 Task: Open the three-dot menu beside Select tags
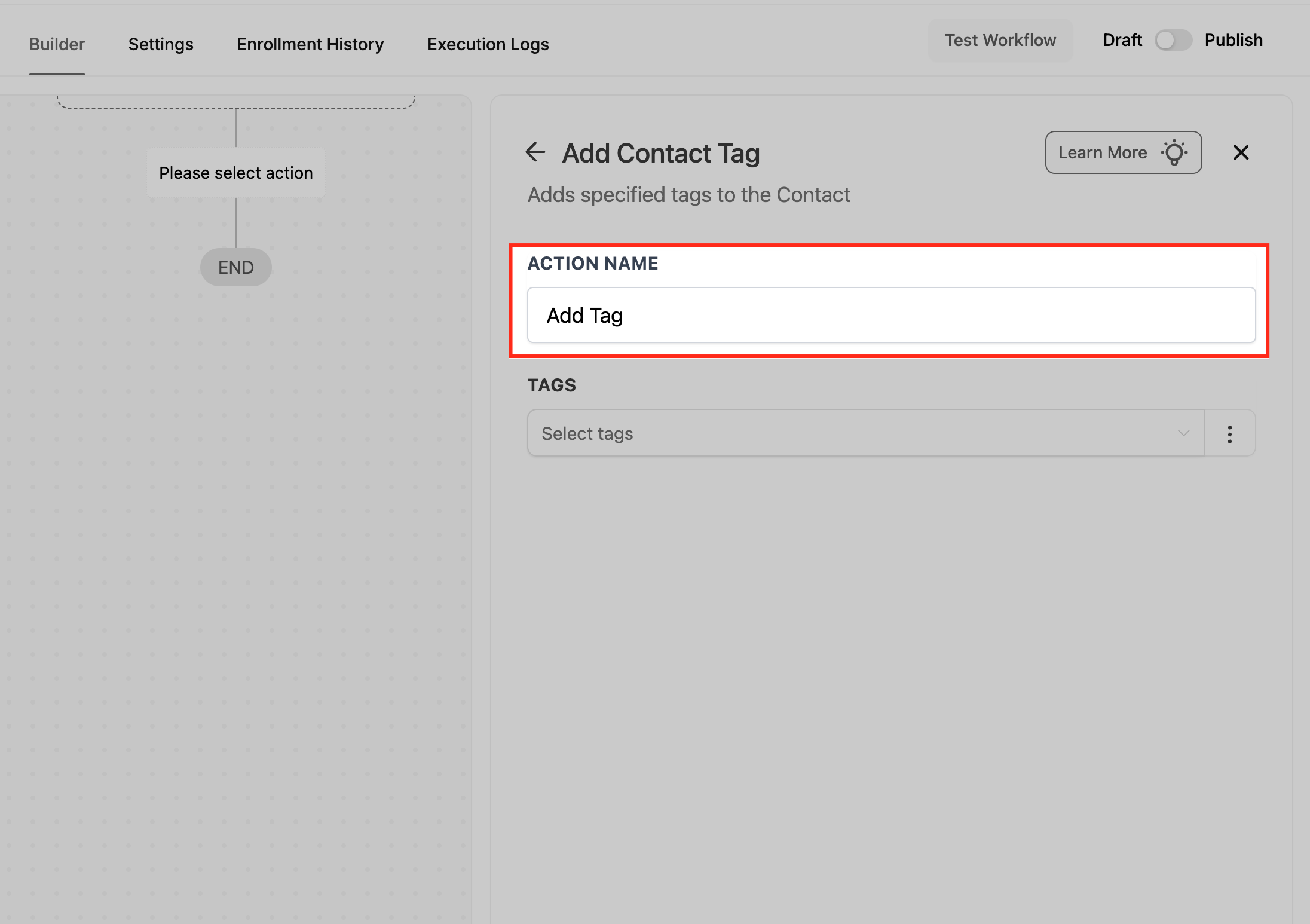click(x=1229, y=433)
